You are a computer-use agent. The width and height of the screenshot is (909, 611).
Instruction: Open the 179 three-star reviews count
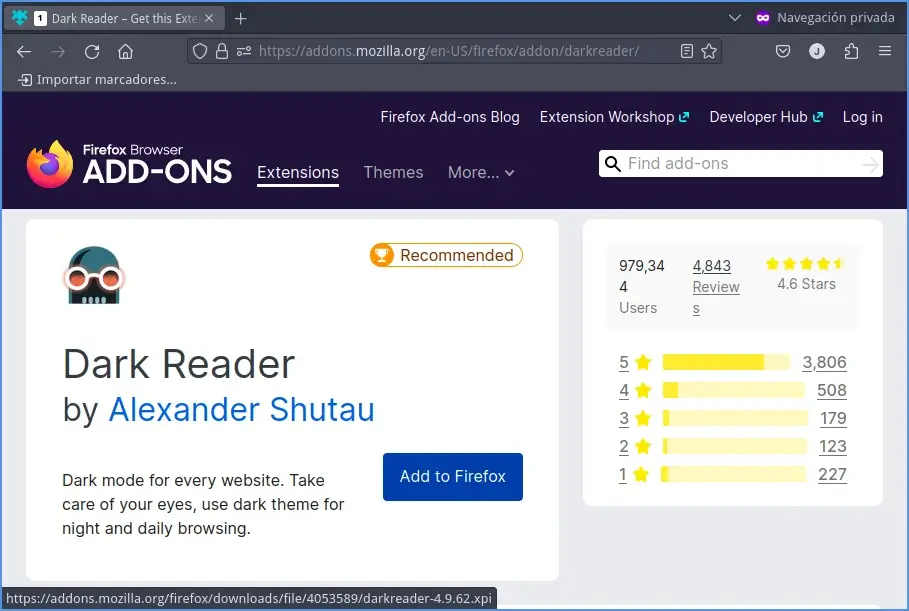[x=833, y=418]
